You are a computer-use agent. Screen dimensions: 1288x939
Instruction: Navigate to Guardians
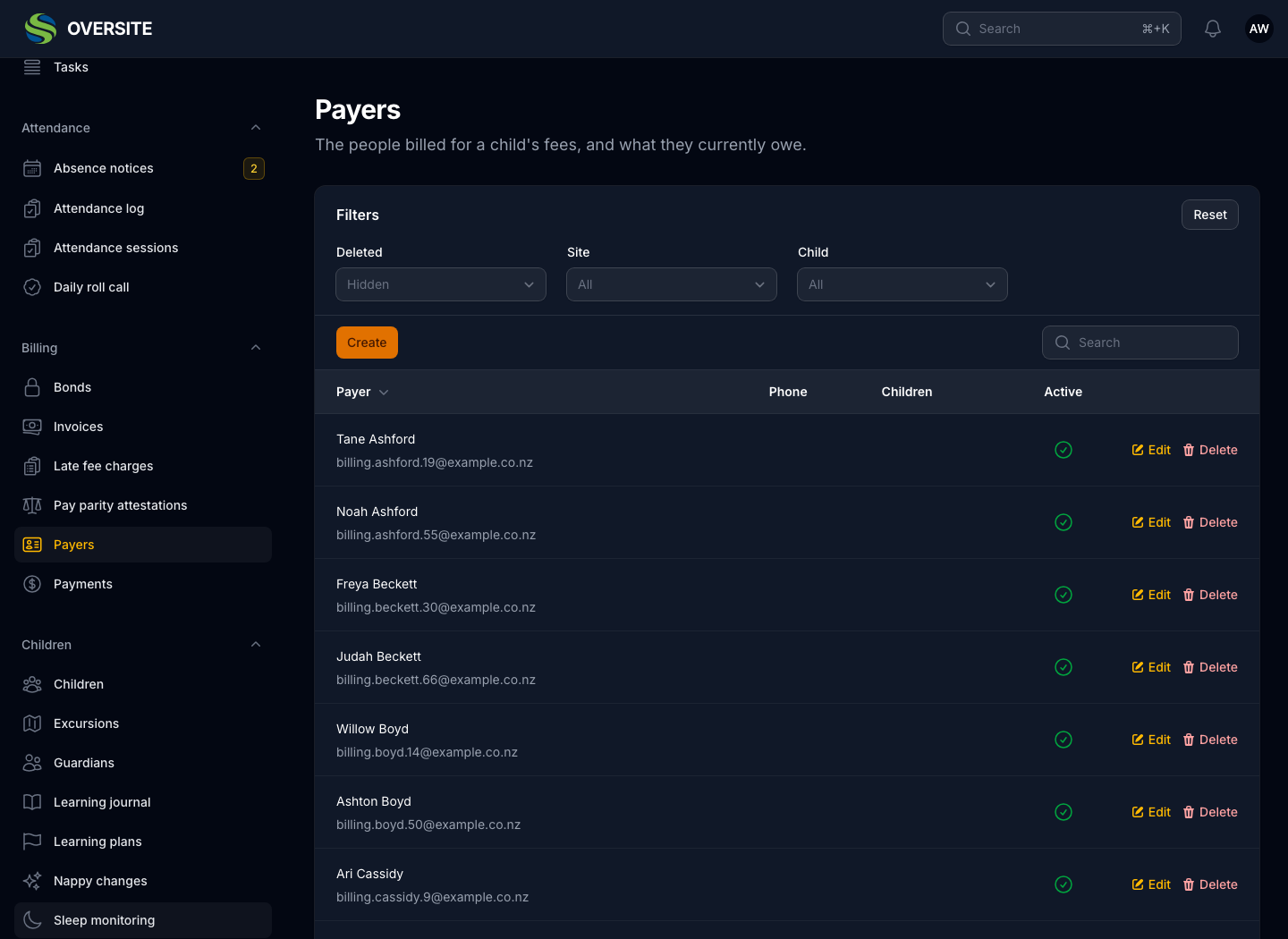tap(143, 763)
